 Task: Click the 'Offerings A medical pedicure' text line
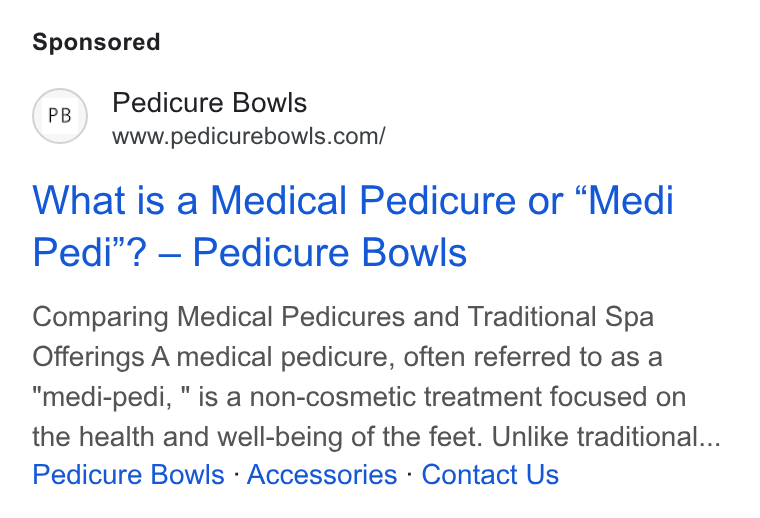(x=347, y=357)
